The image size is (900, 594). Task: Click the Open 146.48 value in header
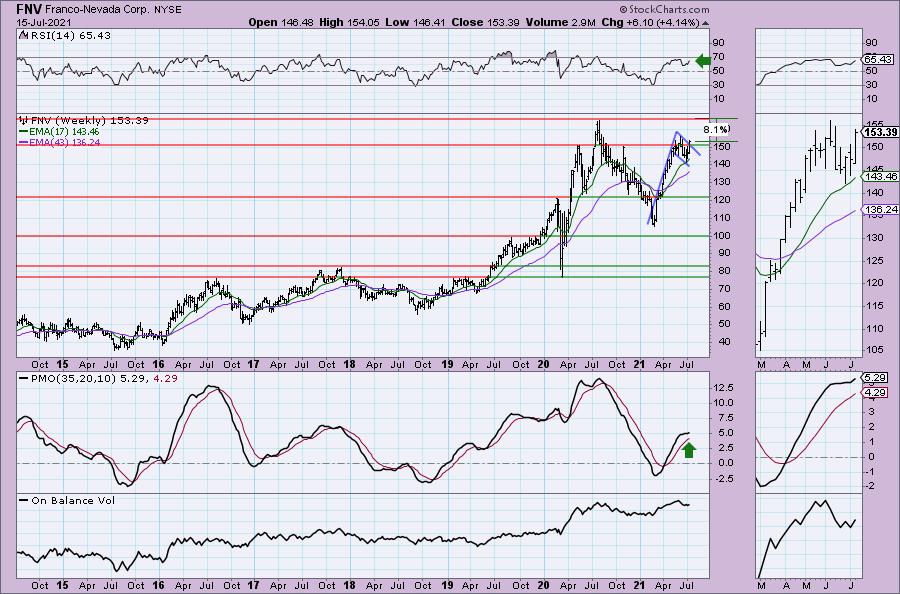pos(281,22)
